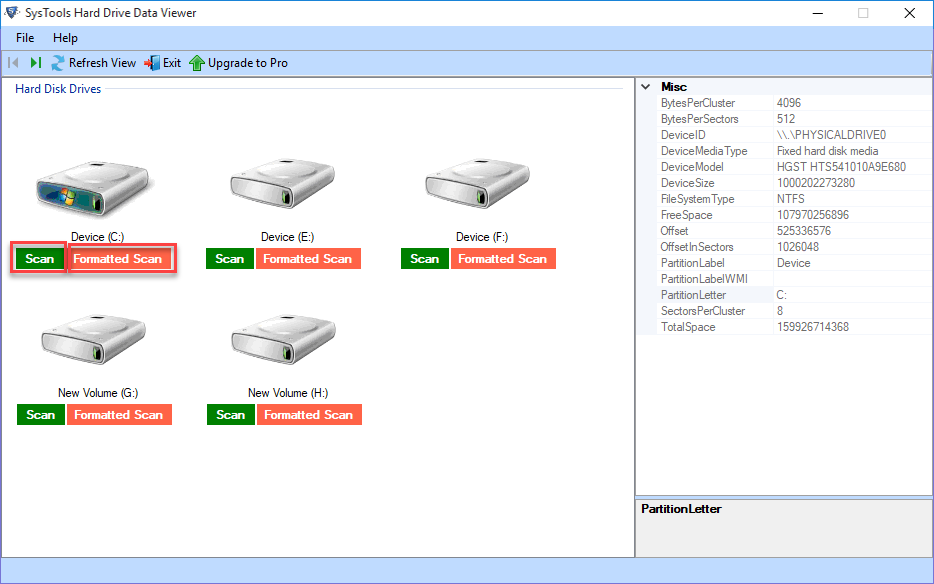
Task: Scan the New Volume (G:) drive
Action: [x=41, y=415]
